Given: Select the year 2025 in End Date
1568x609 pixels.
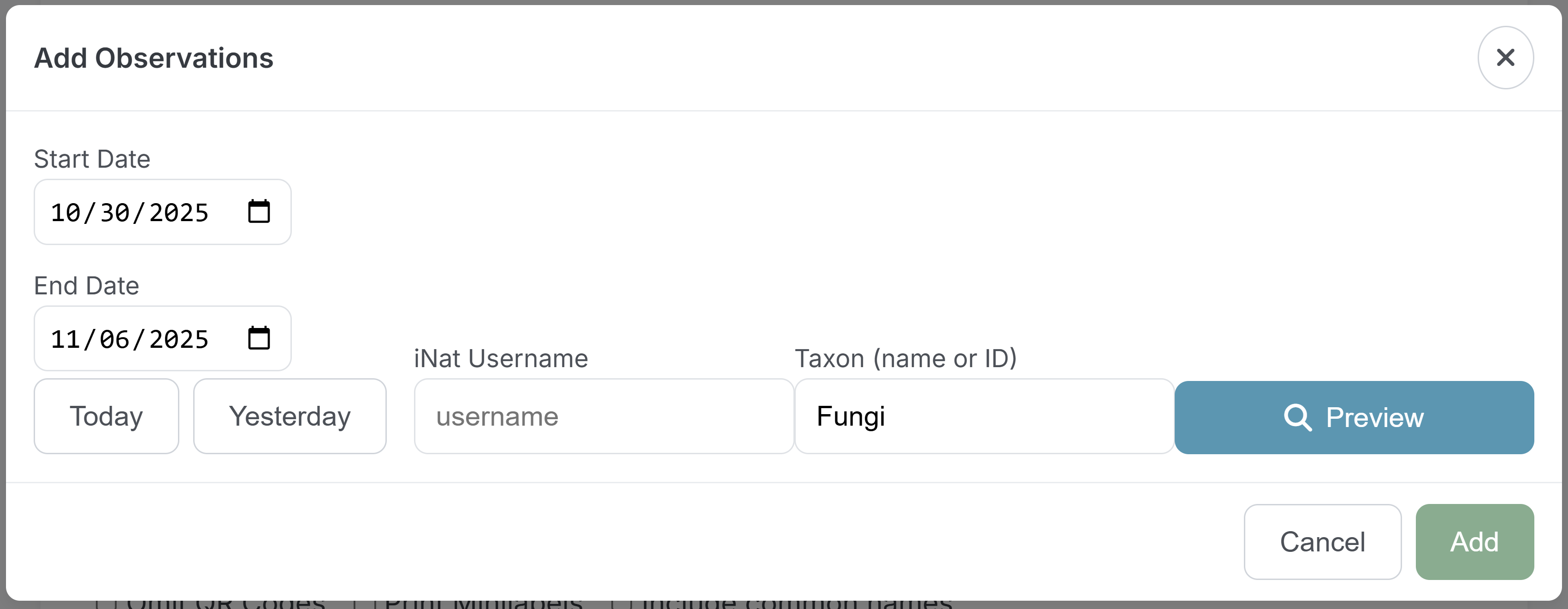Looking at the screenshot, I should point(179,340).
